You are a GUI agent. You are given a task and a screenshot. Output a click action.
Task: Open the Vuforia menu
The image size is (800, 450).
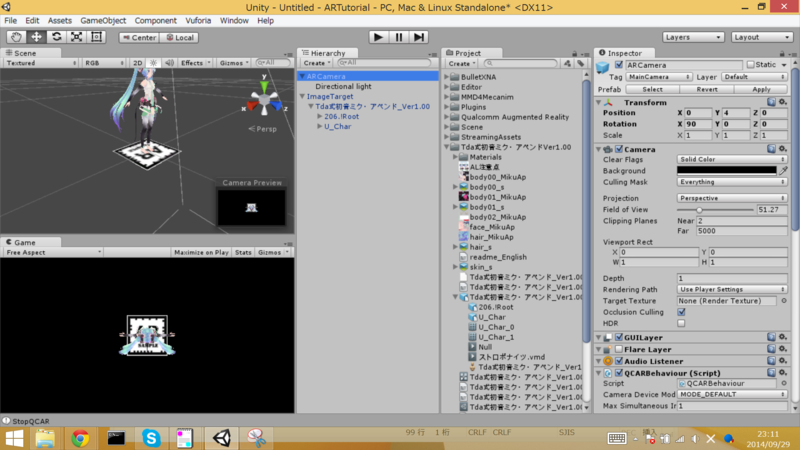[x=198, y=21]
